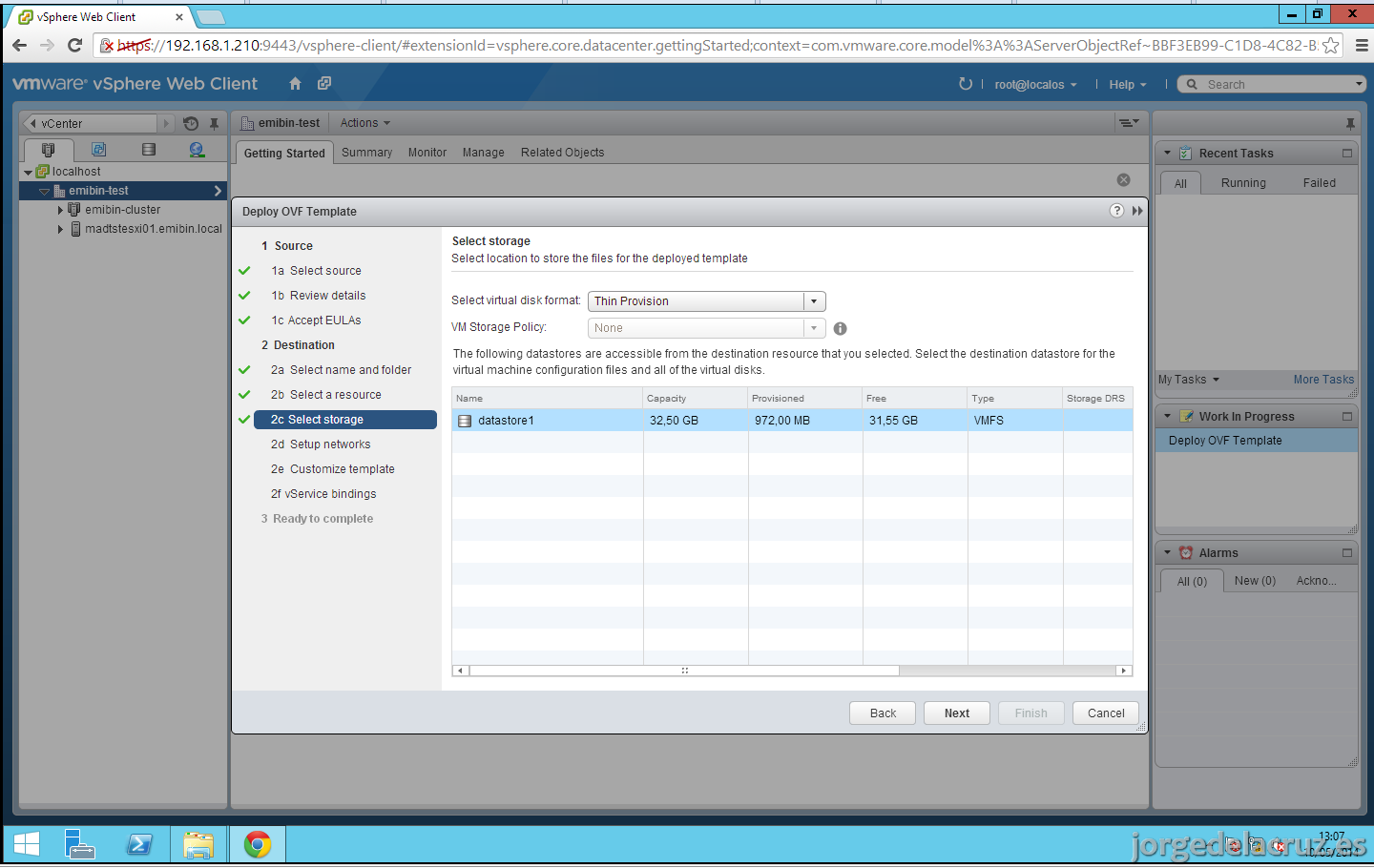This screenshot has width=1374, height=868.
Task: Collapse the Work In Progress panel
Action: (x=1167, y=416)
